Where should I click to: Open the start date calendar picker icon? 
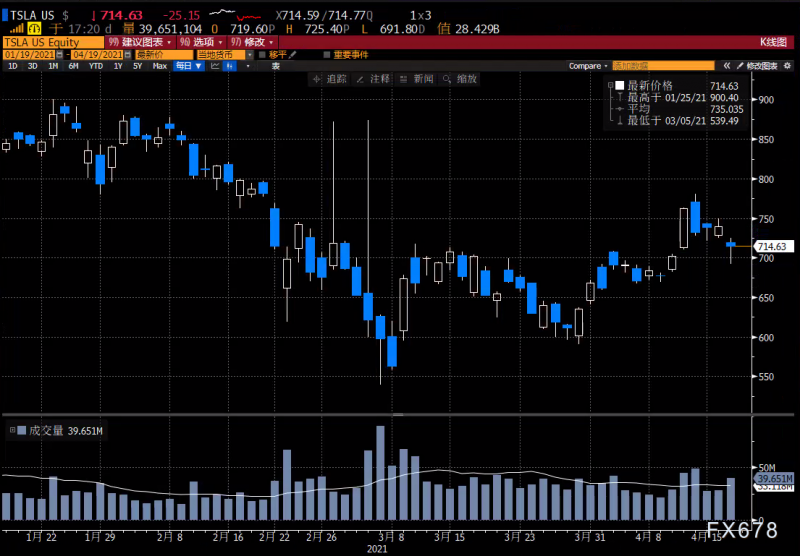click(x=60, y=55)
